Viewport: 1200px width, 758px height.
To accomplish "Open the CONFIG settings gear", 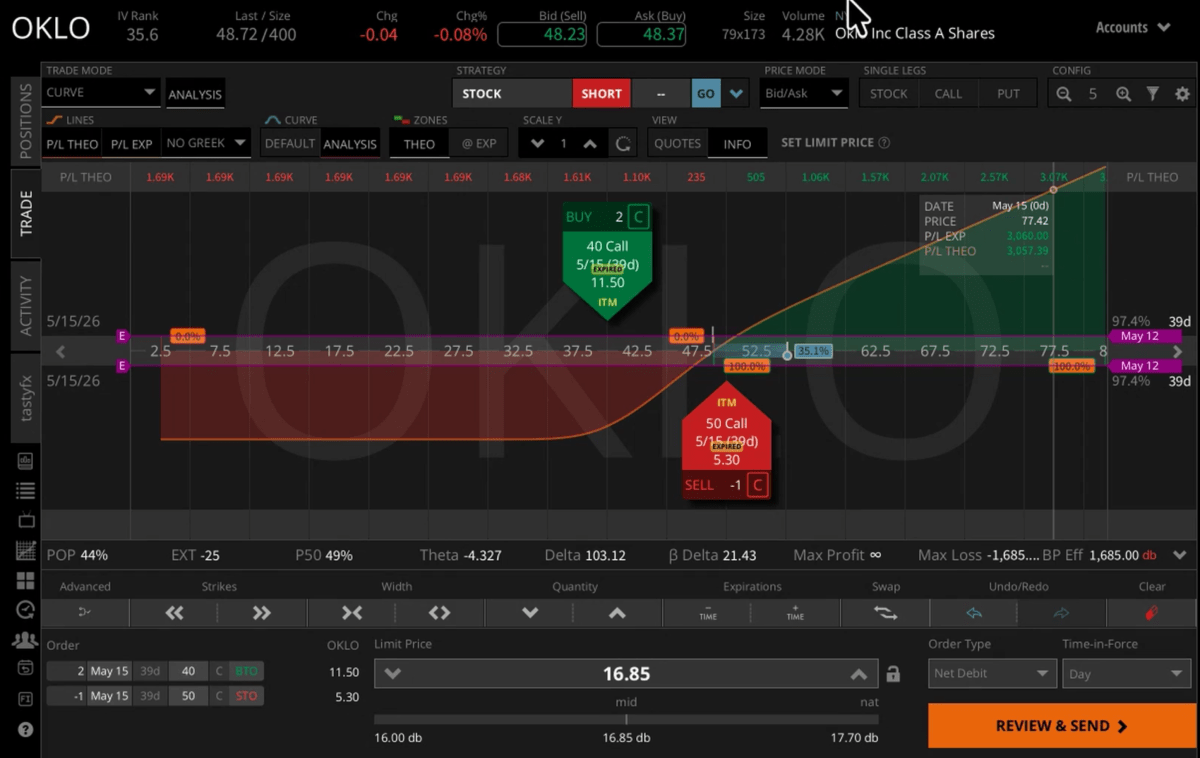I will click(1183, 93).
